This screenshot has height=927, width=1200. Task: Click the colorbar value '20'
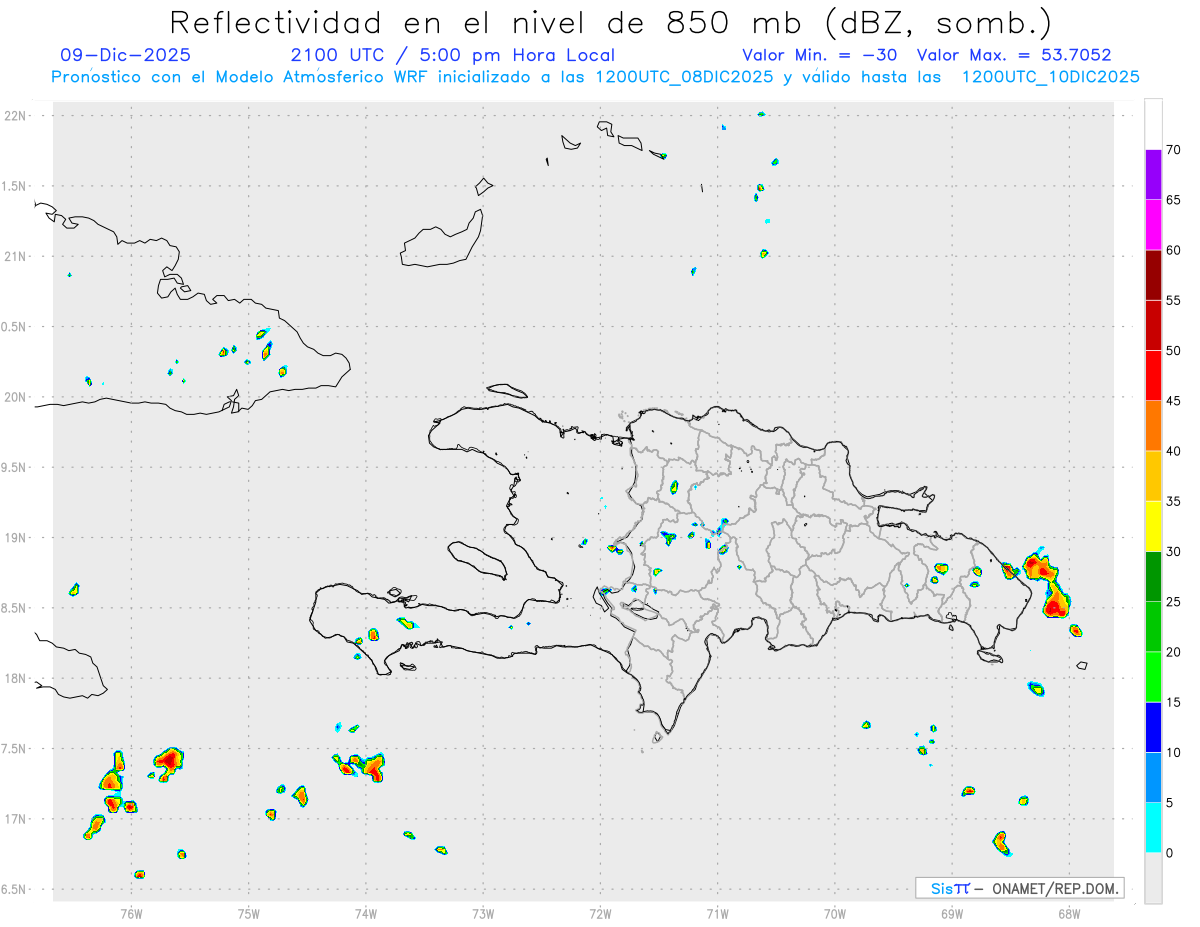point(1173,652)
